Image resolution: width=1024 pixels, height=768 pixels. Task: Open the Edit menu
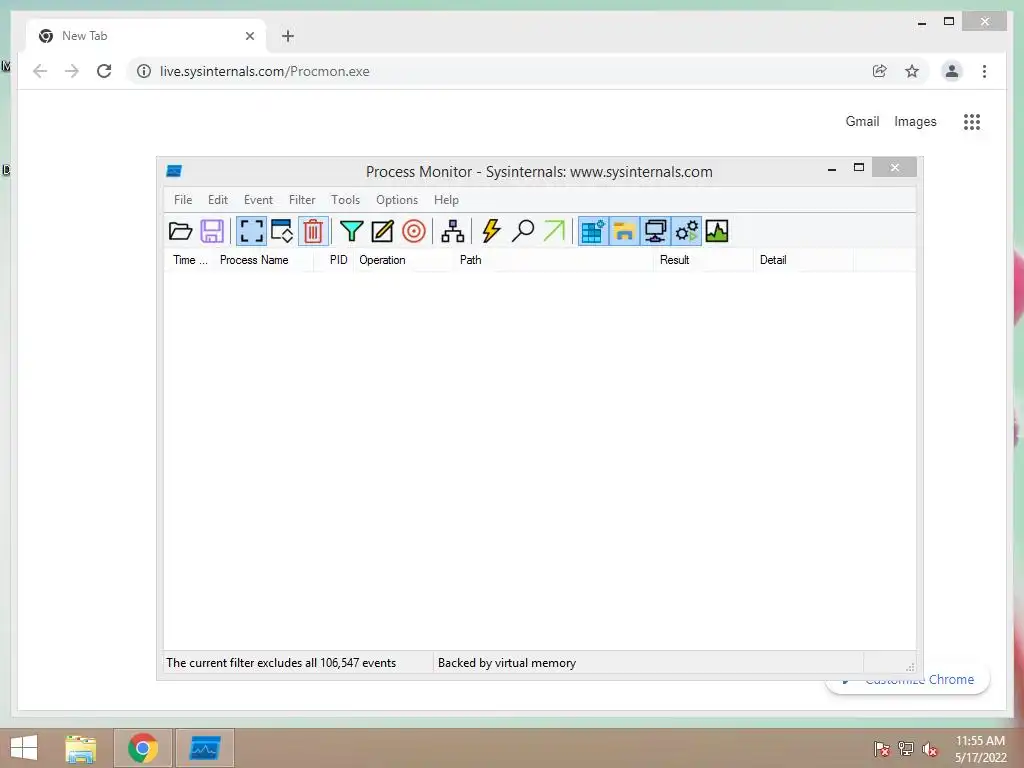217,200
